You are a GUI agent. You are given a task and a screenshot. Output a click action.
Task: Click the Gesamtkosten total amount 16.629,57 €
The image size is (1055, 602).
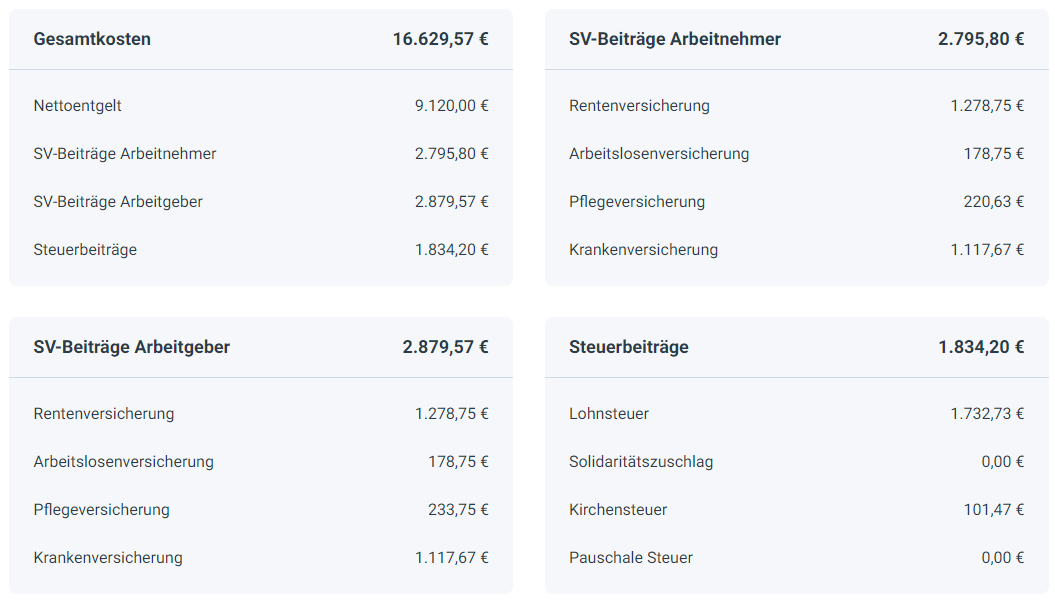(441, 39)
